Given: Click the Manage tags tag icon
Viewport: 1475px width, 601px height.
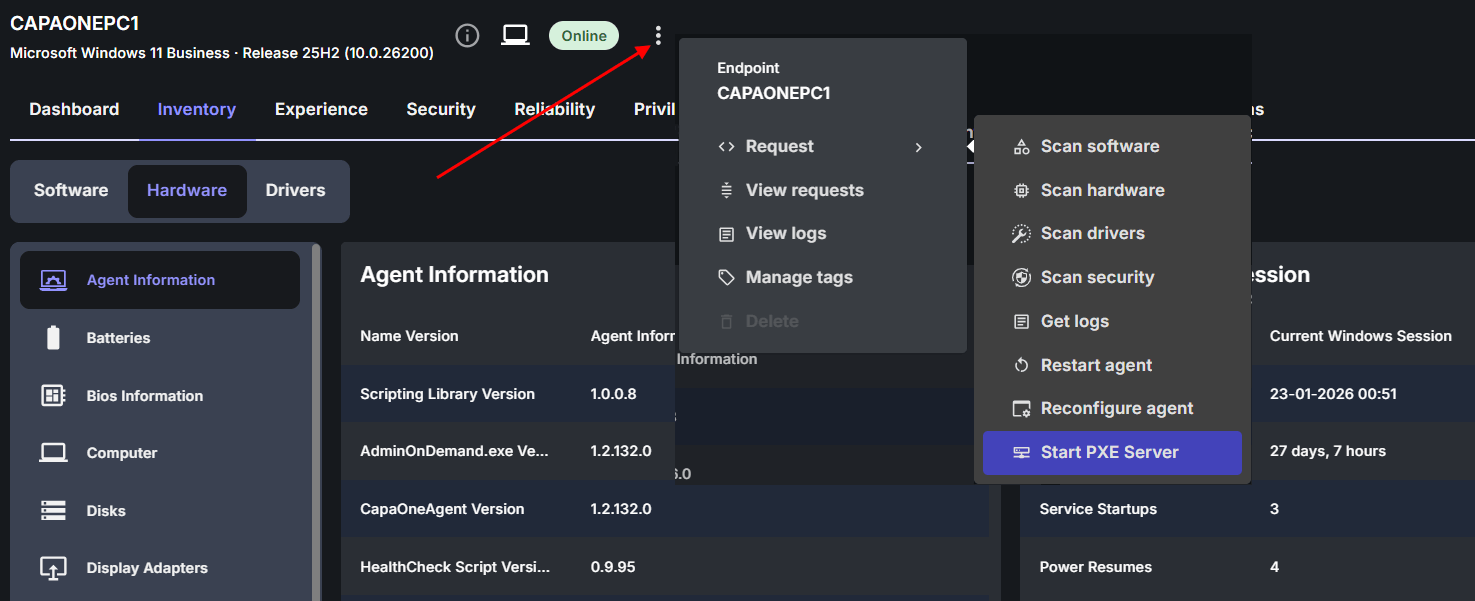Looking at the screenshot, I should tap(726, 278).
